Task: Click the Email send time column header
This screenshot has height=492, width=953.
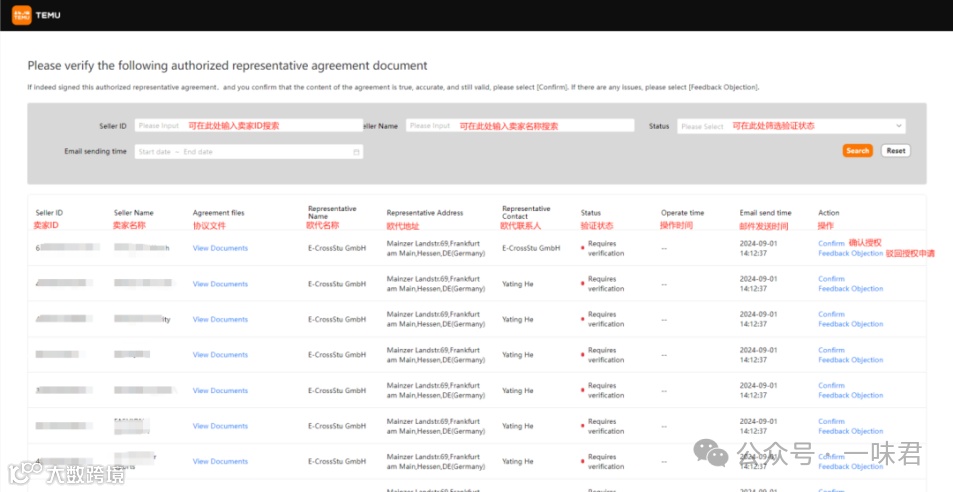Action: pos(765,213)
